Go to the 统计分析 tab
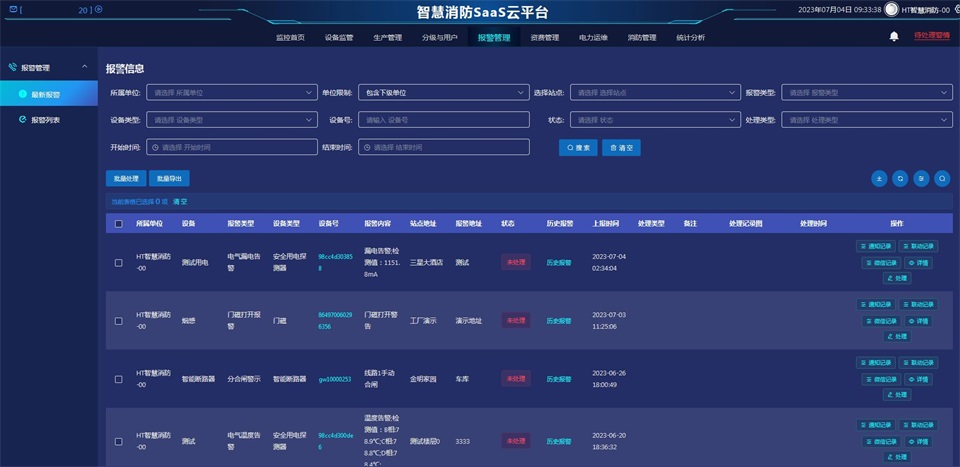Screen dimensions: 960x467 pos(691,37)
